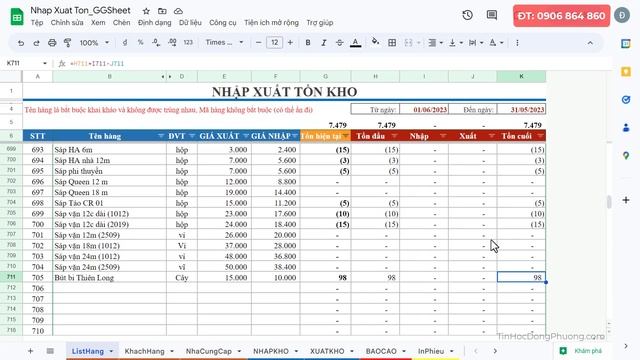Apply strikethrough formatting
Screen dimensions: 640x360
tap(340, 42)
